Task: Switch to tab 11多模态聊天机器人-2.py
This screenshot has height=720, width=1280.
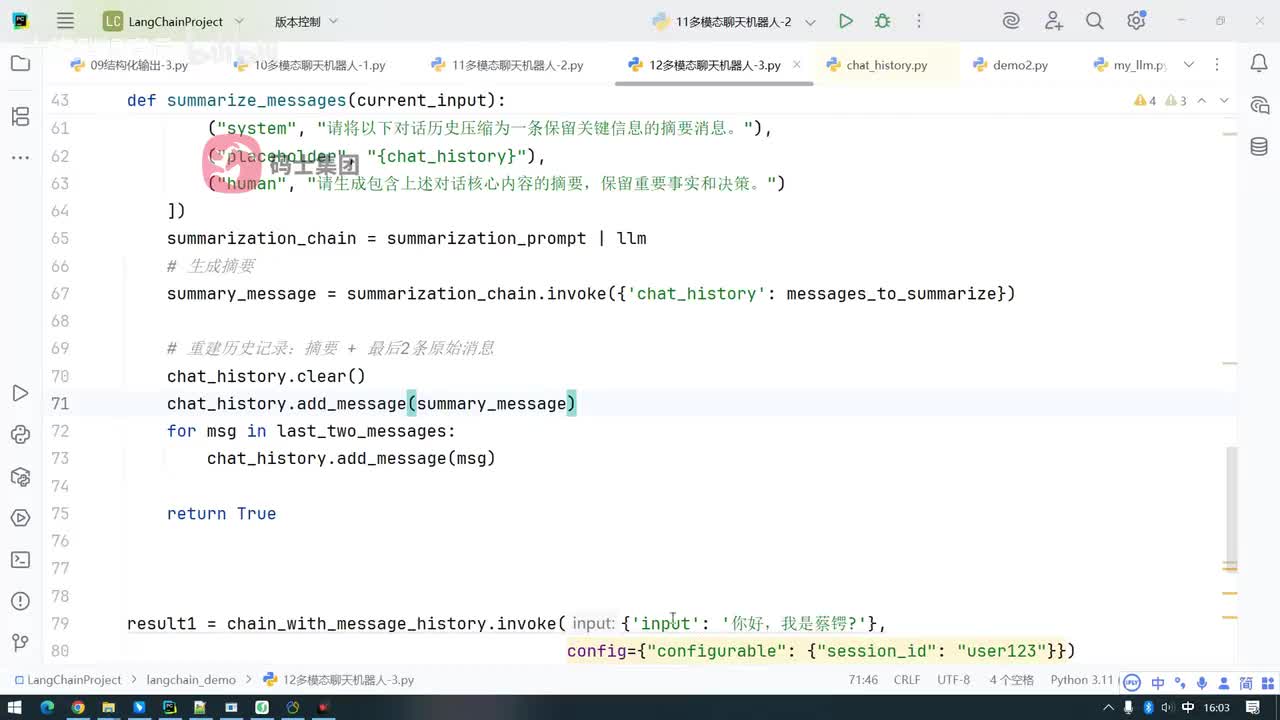Action: pos(507,65)
